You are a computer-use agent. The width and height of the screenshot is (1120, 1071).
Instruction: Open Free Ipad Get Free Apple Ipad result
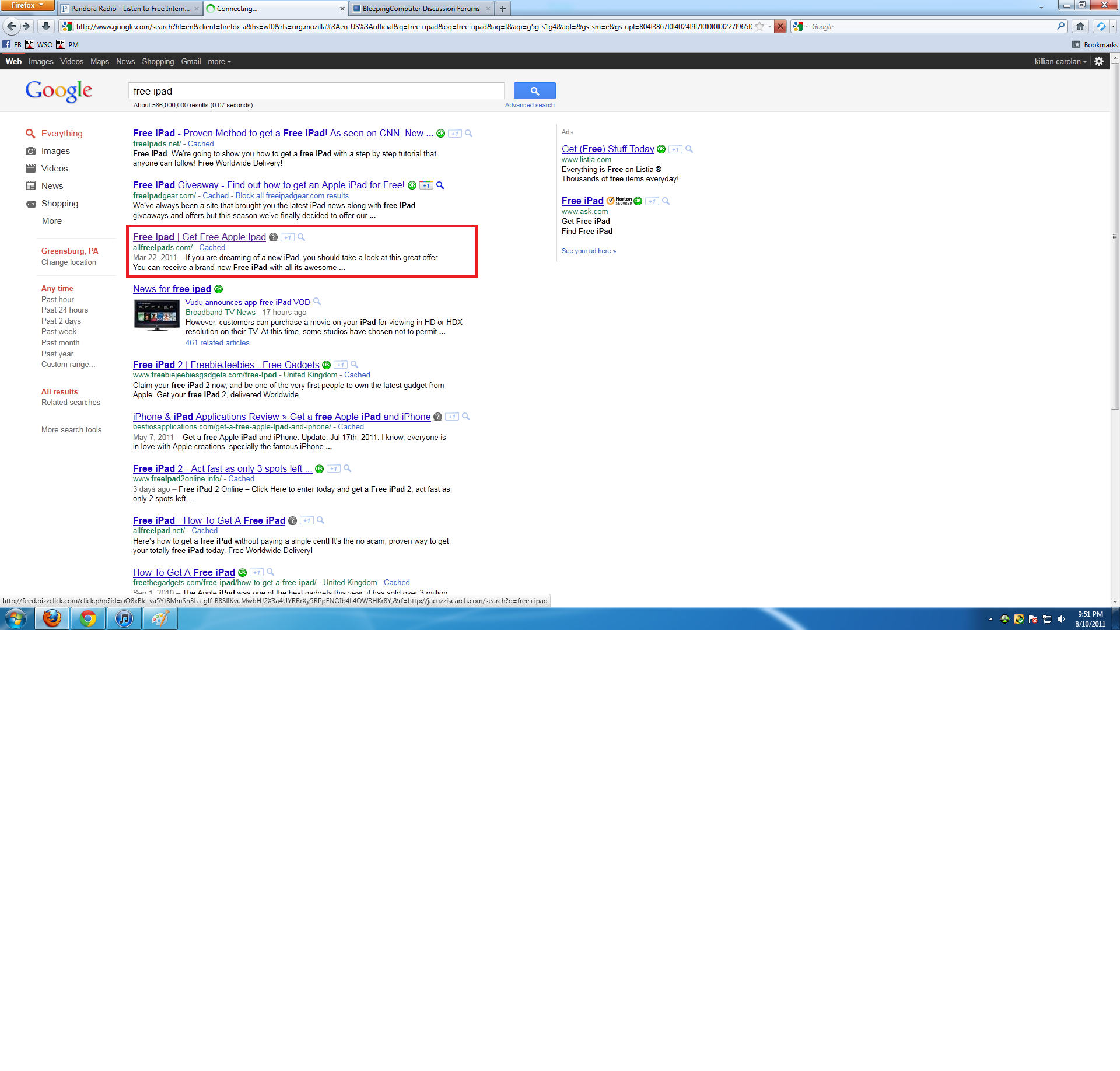(x=199, y=237)
